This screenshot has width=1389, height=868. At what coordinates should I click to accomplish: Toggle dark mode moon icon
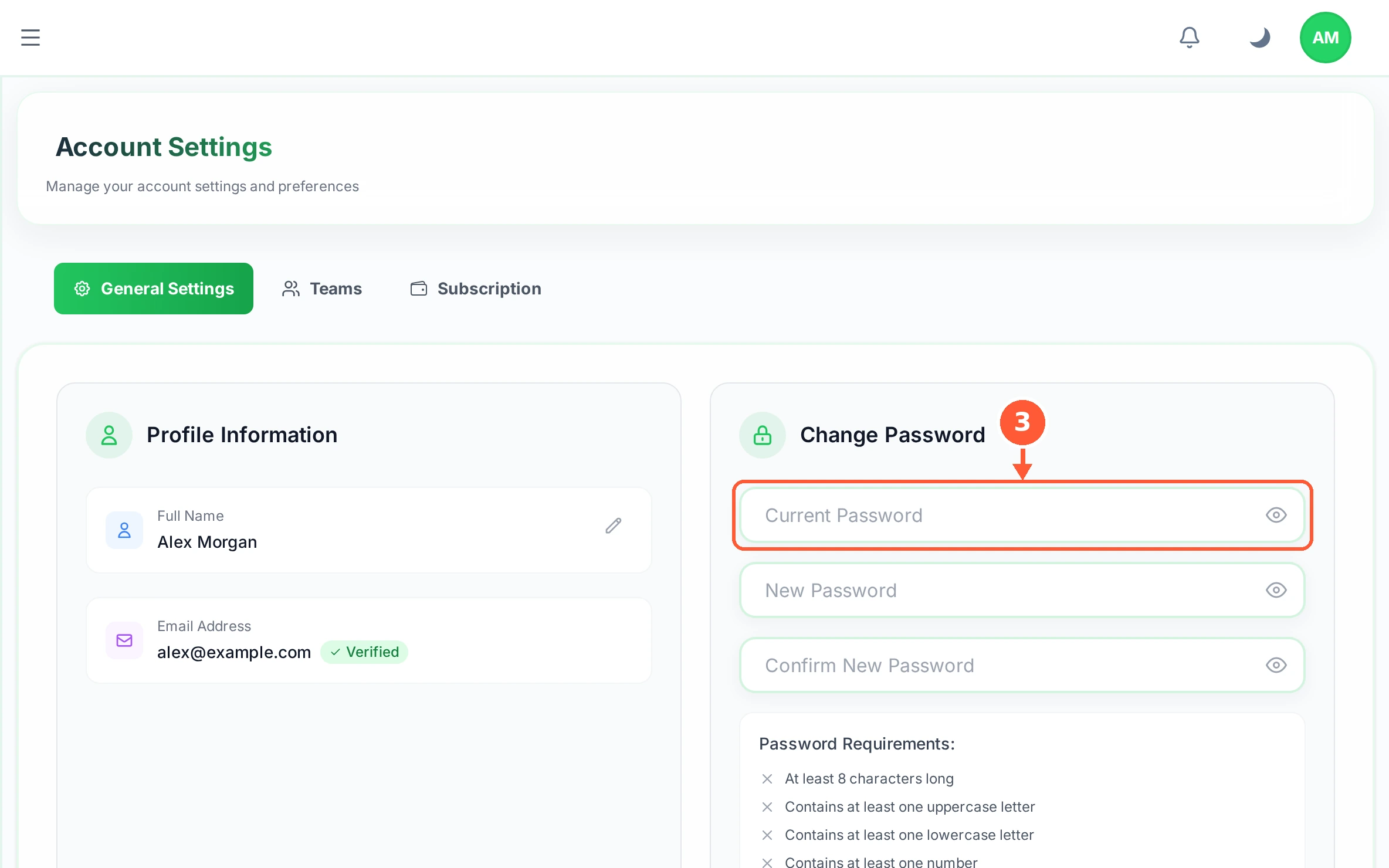[x=1259, y=38]
